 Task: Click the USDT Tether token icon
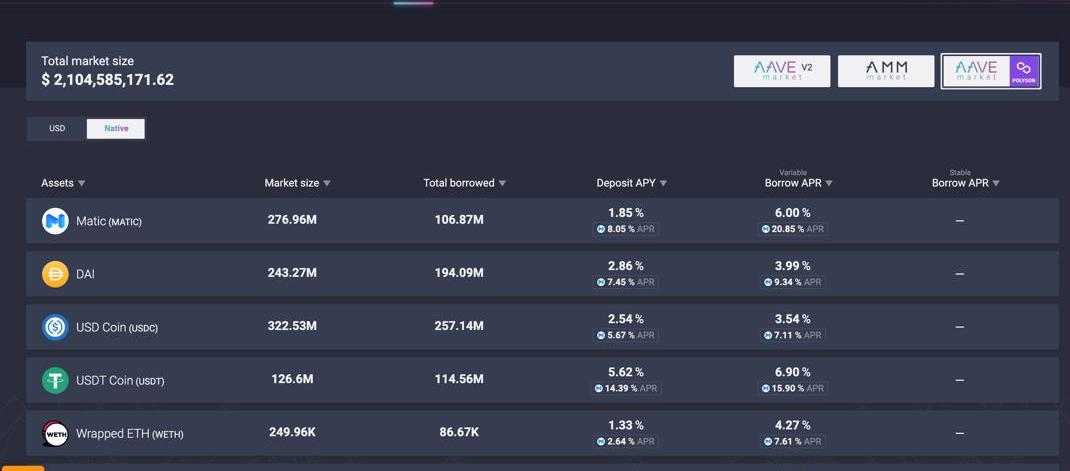click(x=55, y=380)
